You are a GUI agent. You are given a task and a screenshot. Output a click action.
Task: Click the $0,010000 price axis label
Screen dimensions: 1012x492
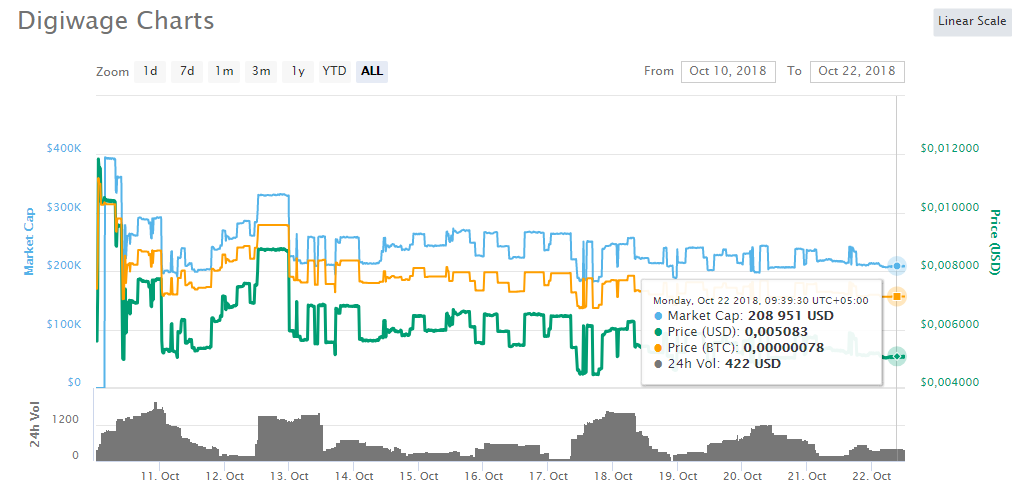(x=950, y=207)
